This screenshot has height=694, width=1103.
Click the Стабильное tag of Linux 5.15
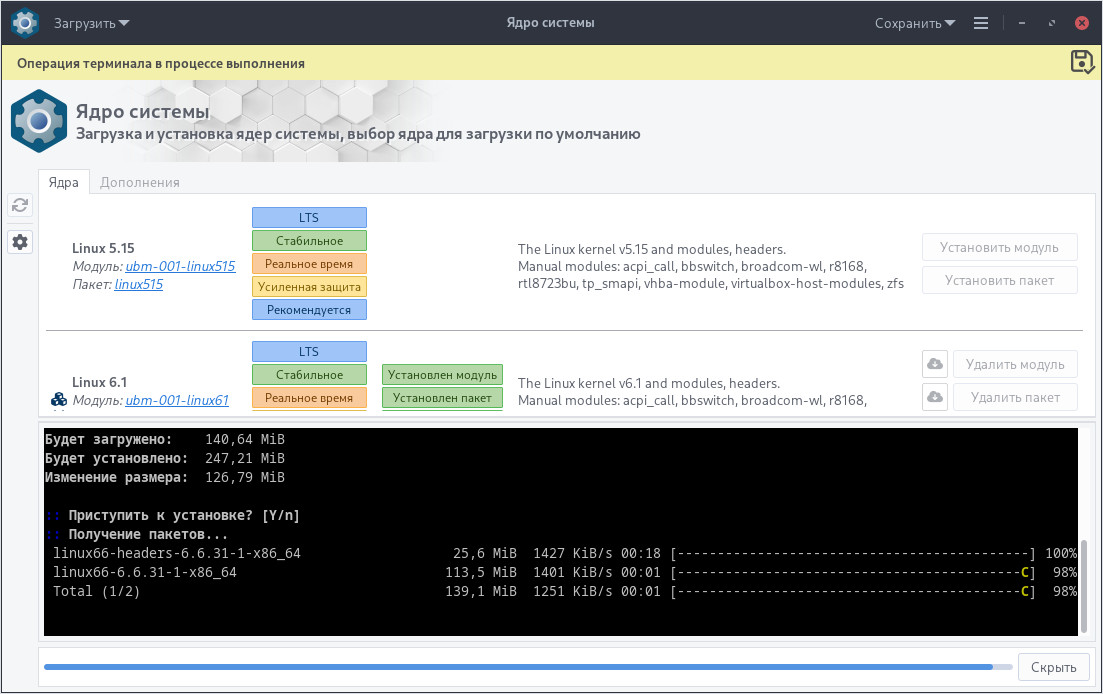click(310, 240)
